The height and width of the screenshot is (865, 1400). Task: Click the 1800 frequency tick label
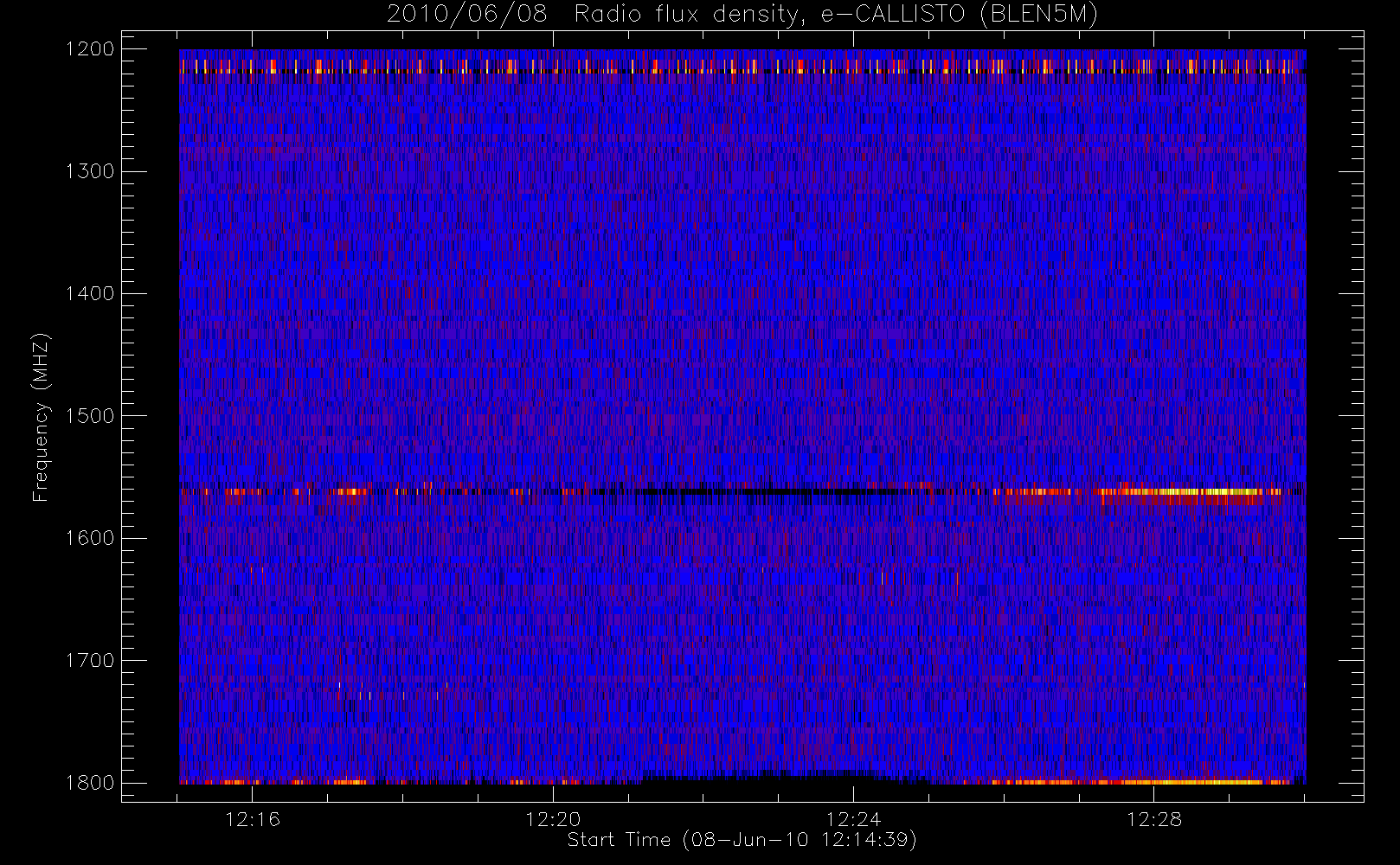(x=91, y=782)
